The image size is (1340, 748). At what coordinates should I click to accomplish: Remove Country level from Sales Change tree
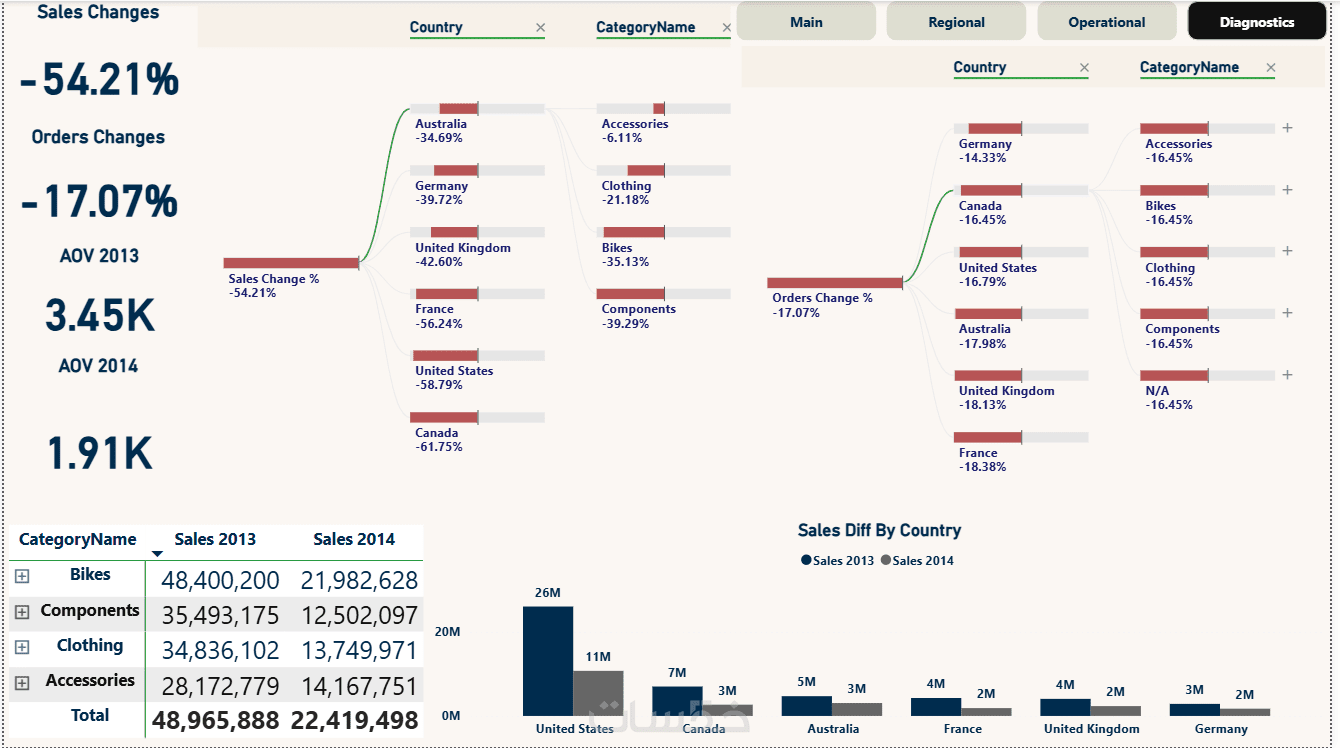click(541, 28)
